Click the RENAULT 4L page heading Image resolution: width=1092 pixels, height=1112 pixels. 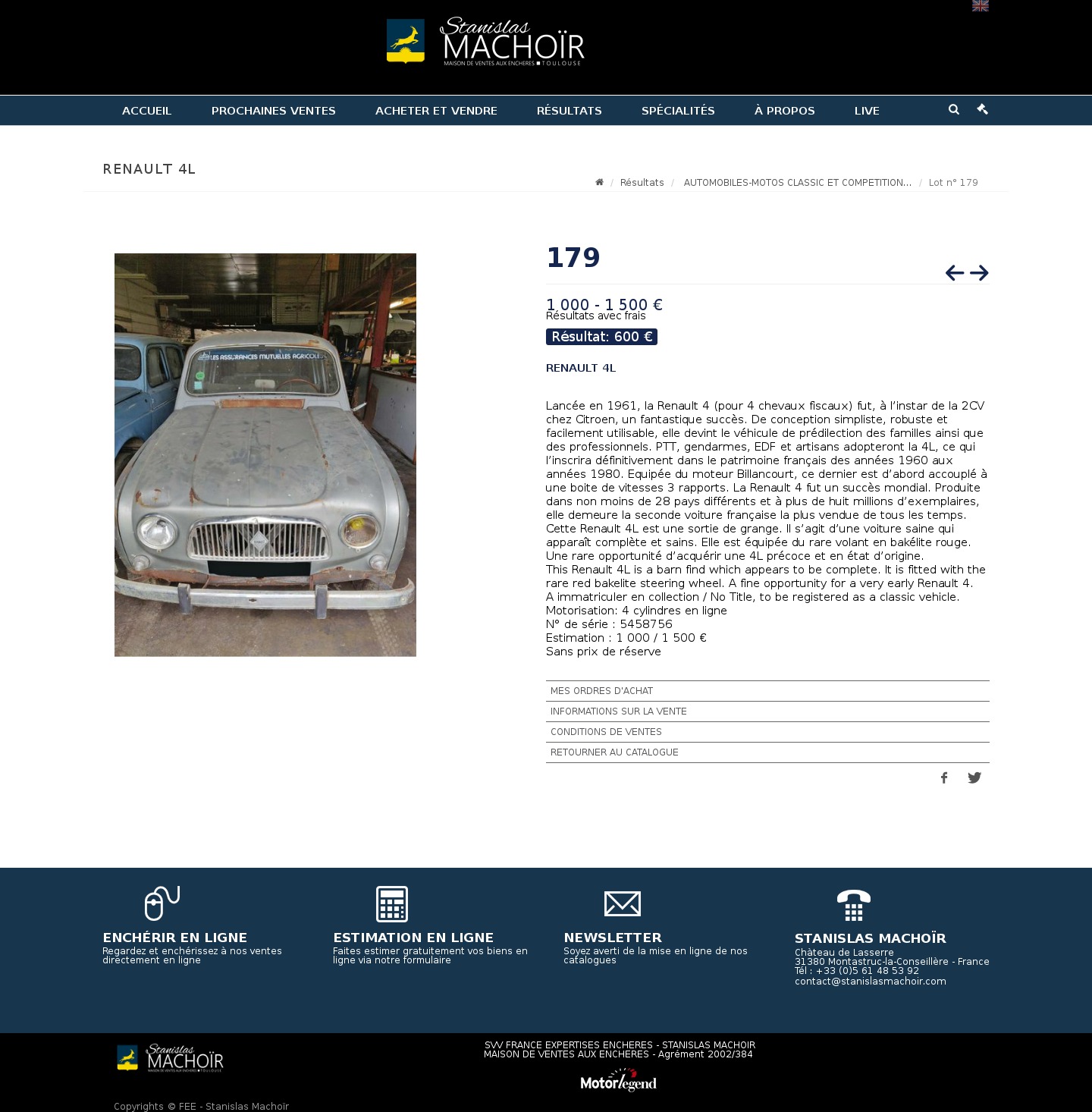tap(149, 169)
